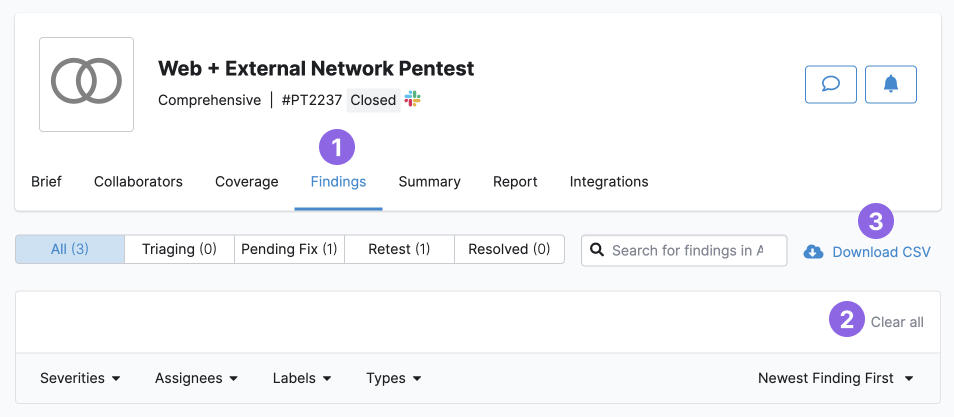Image resolution: width=954 pixels, height=417 pixels.
Task: Expand the Severities dropdown
Action: coord(80,378)
